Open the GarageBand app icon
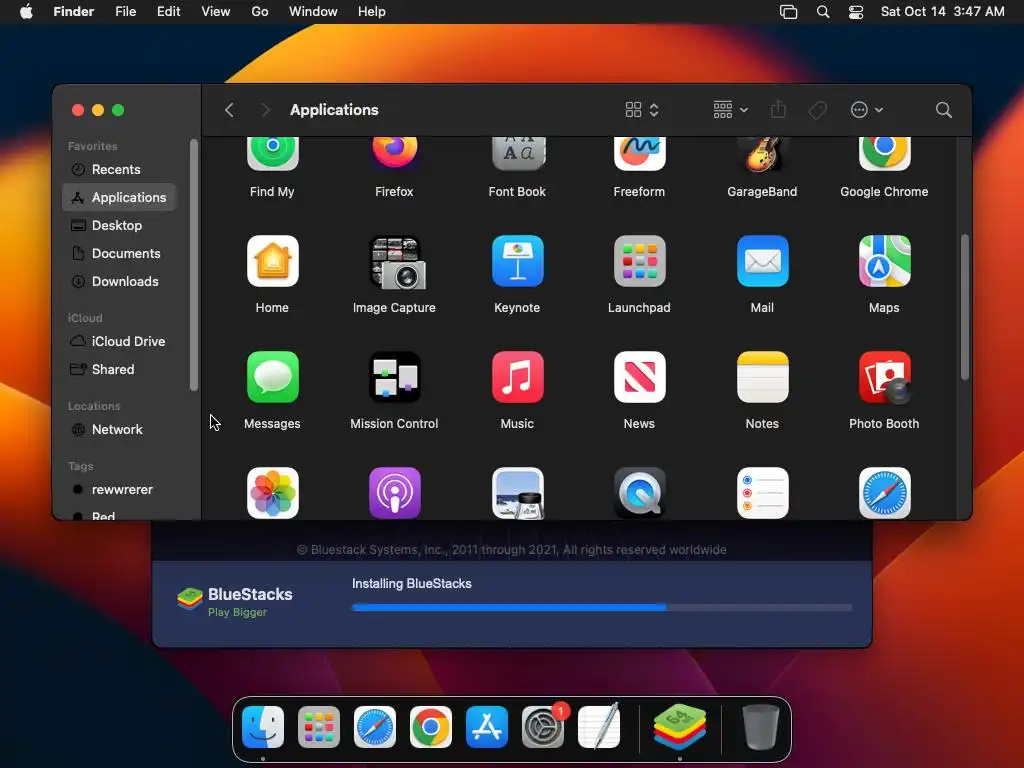 762,153
